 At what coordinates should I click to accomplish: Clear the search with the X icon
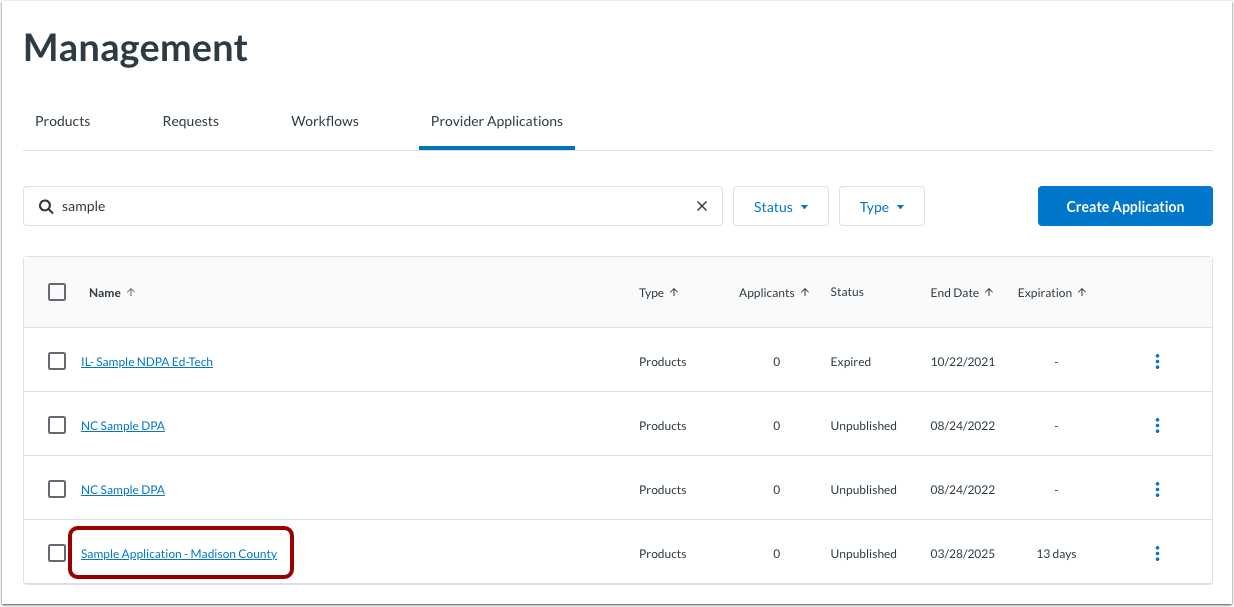[x=701, y=206]
